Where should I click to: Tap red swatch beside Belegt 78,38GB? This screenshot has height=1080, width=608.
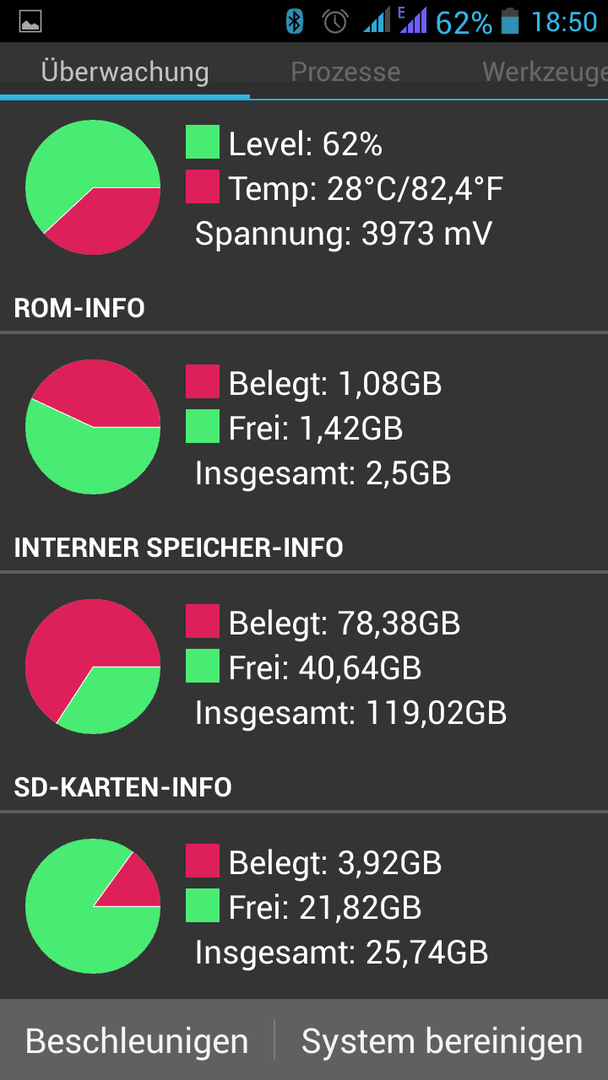(x=202, y=621)
